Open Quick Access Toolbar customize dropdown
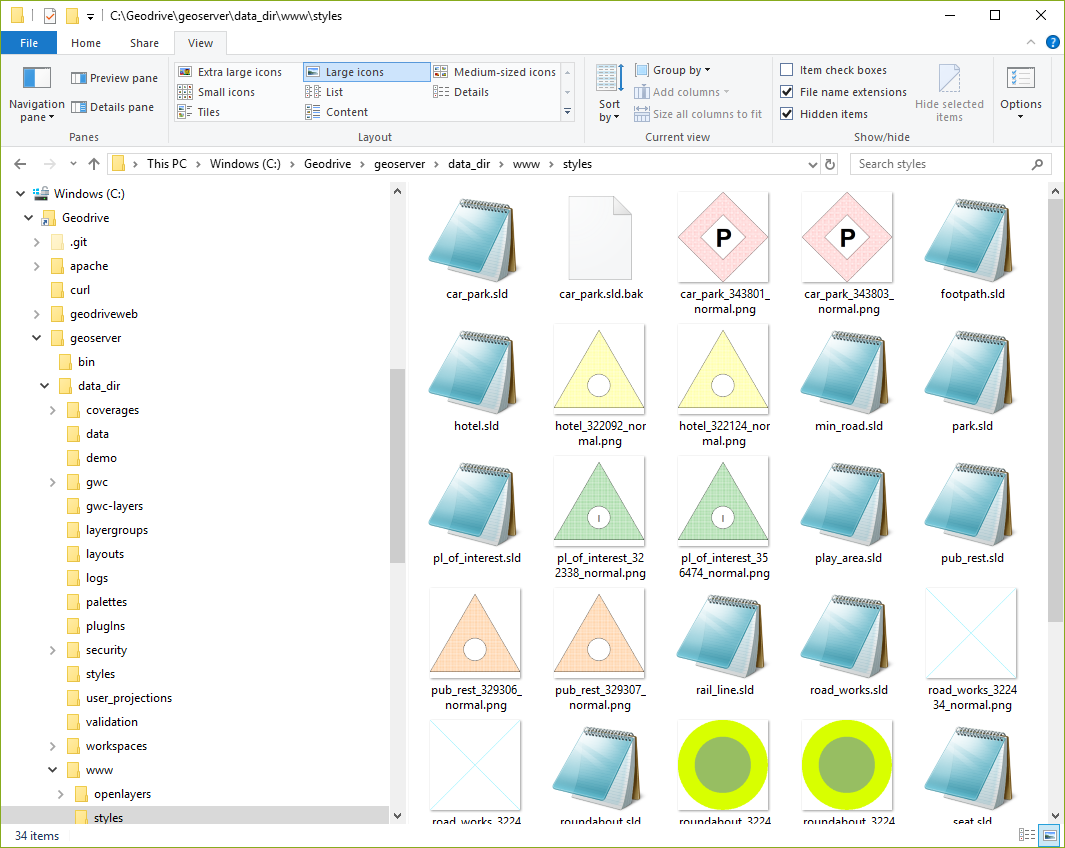Screen dimensions: 1065x848 point(90,16)
